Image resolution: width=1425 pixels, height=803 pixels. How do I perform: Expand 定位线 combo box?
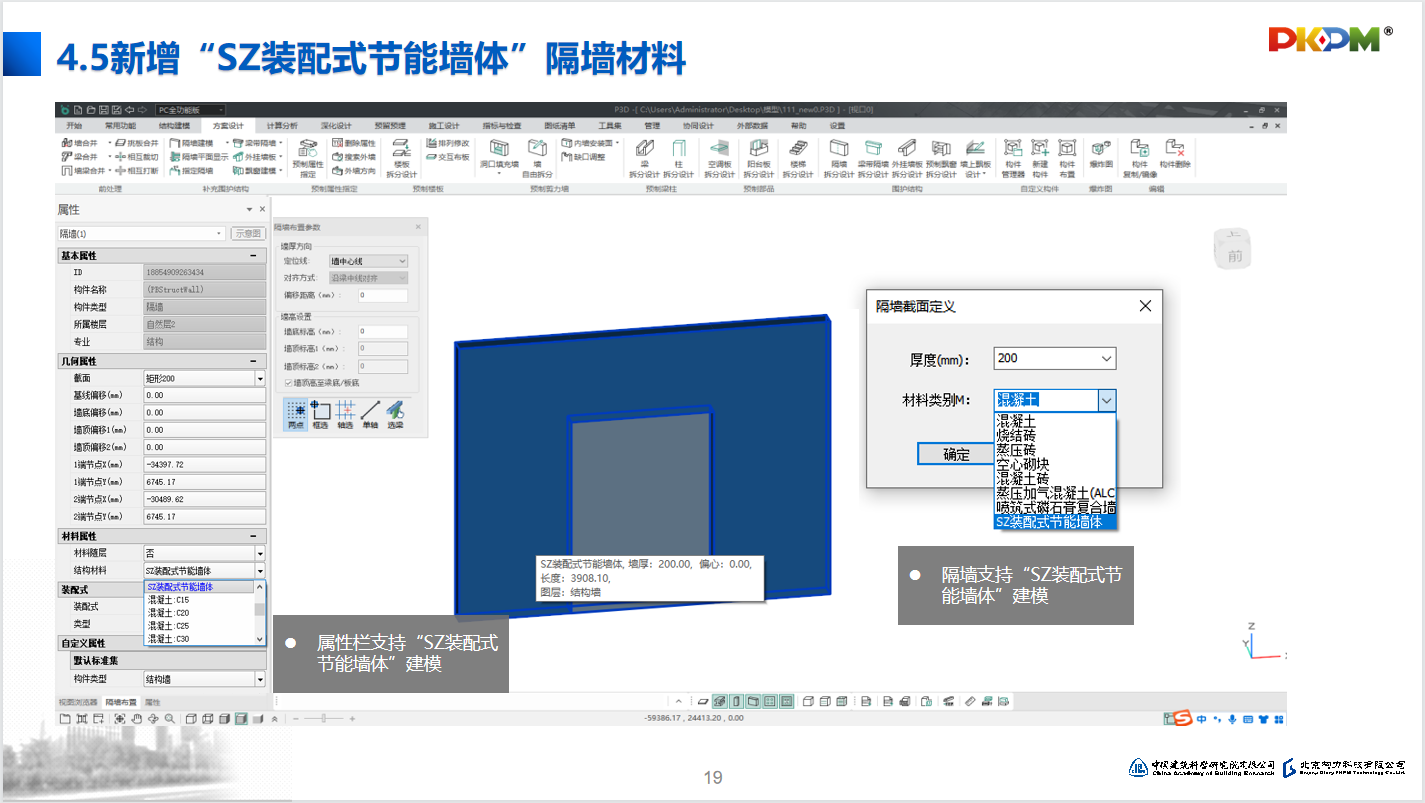(x=402, y=261)
